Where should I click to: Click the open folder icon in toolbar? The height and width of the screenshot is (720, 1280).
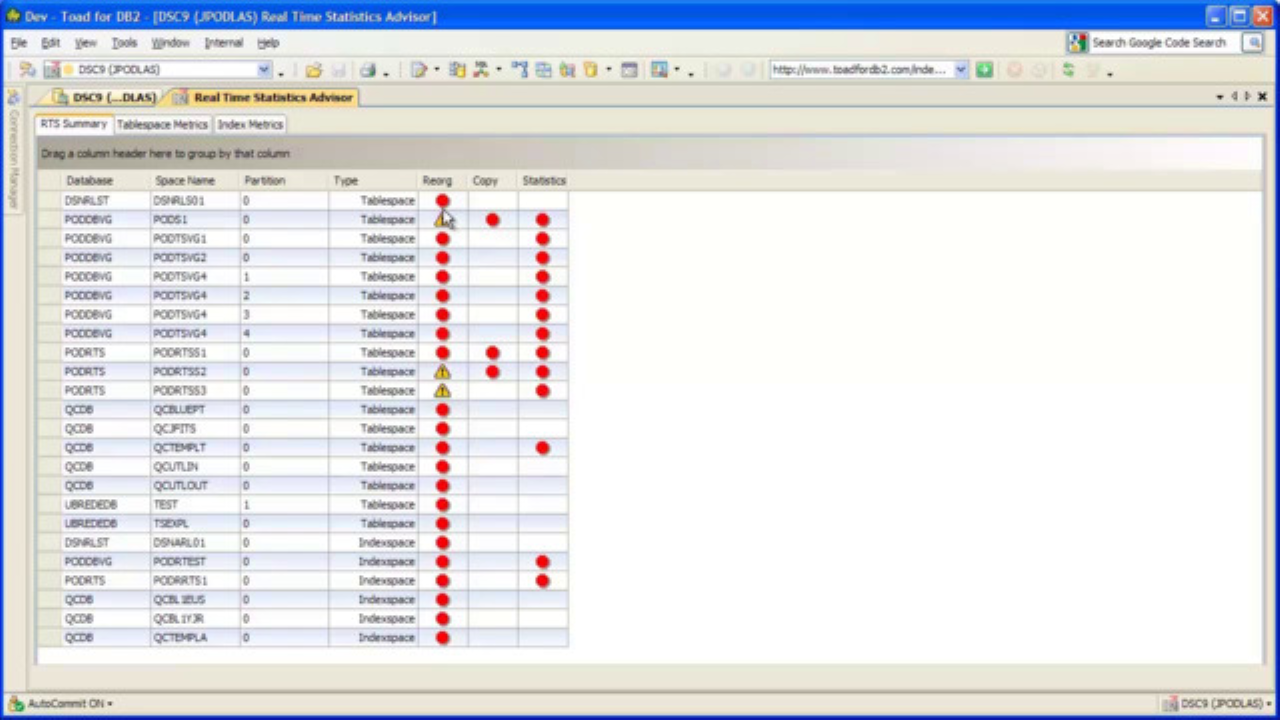pyautogui.click(x=313, y=70)
